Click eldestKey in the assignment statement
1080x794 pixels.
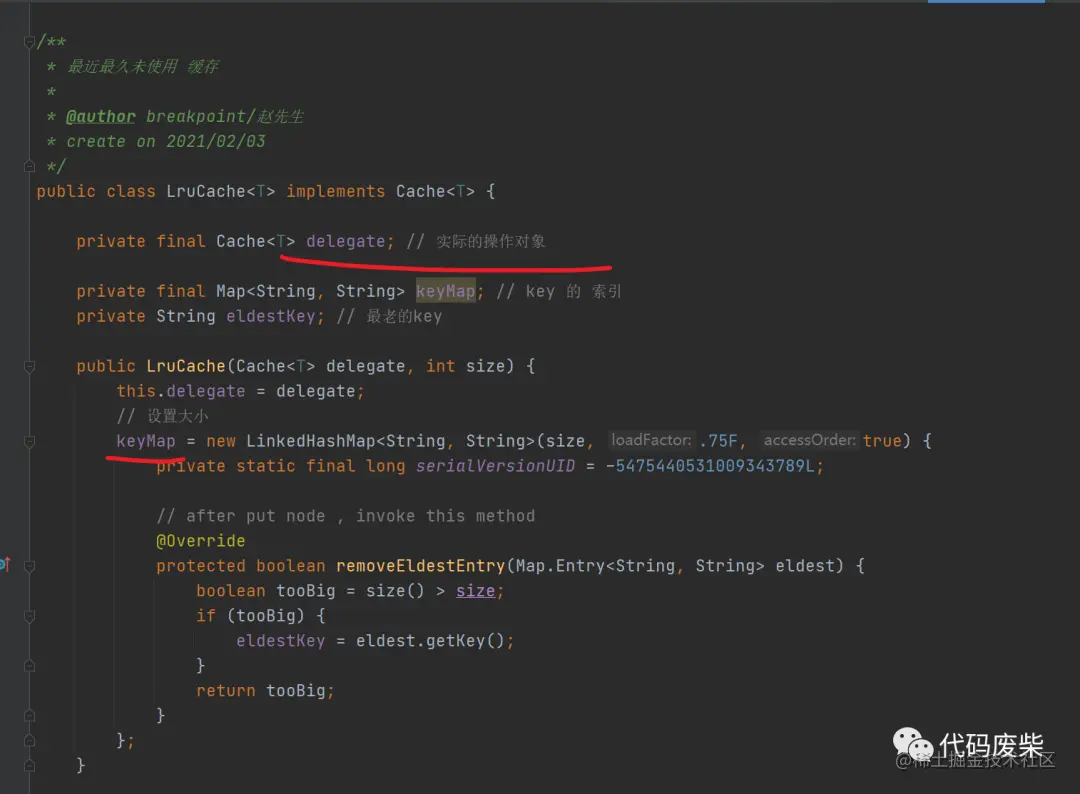pos(280,641)
